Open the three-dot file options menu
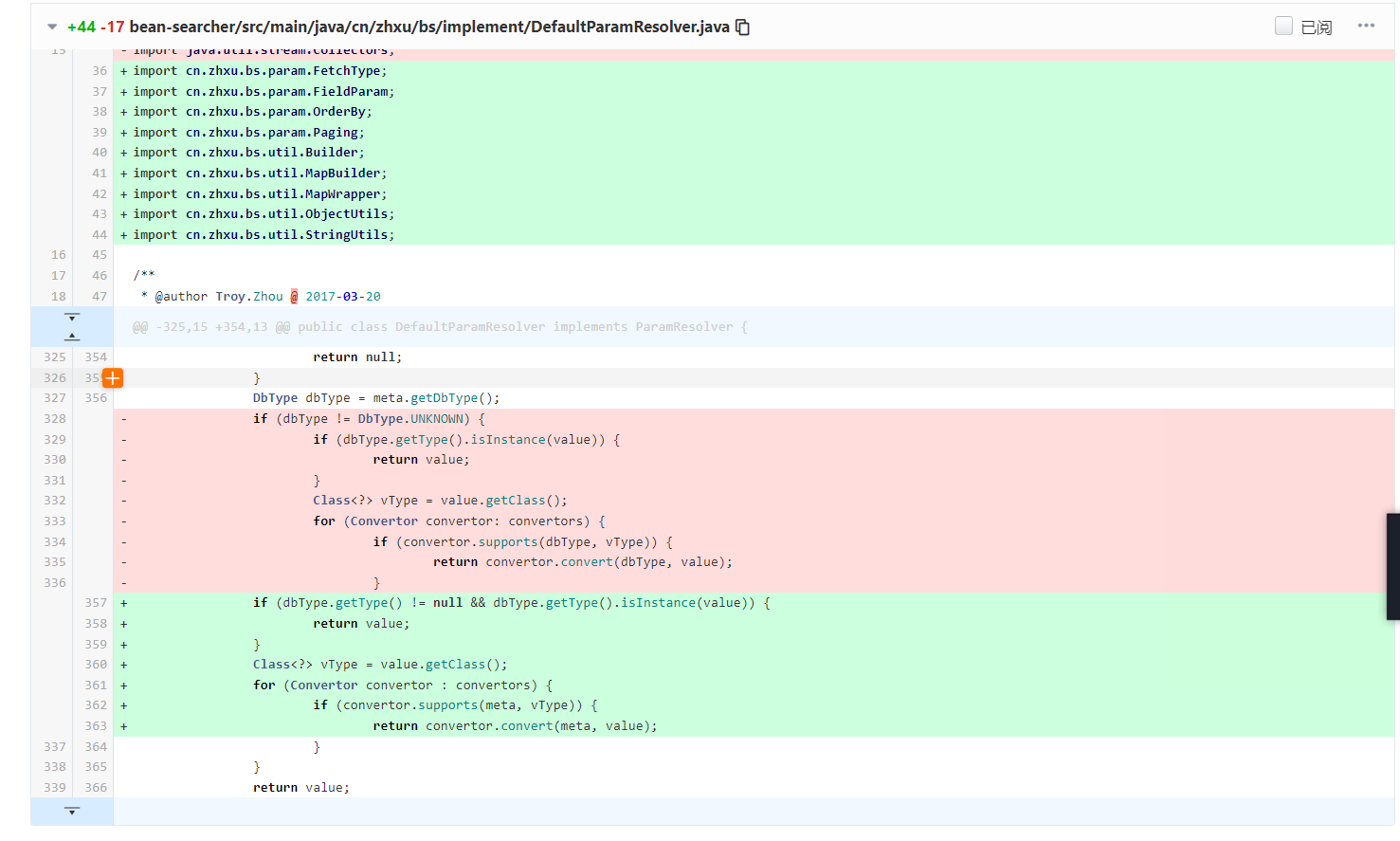Image resolution: width=1400 pixels, height=841 pixels. pos(1365,26)
